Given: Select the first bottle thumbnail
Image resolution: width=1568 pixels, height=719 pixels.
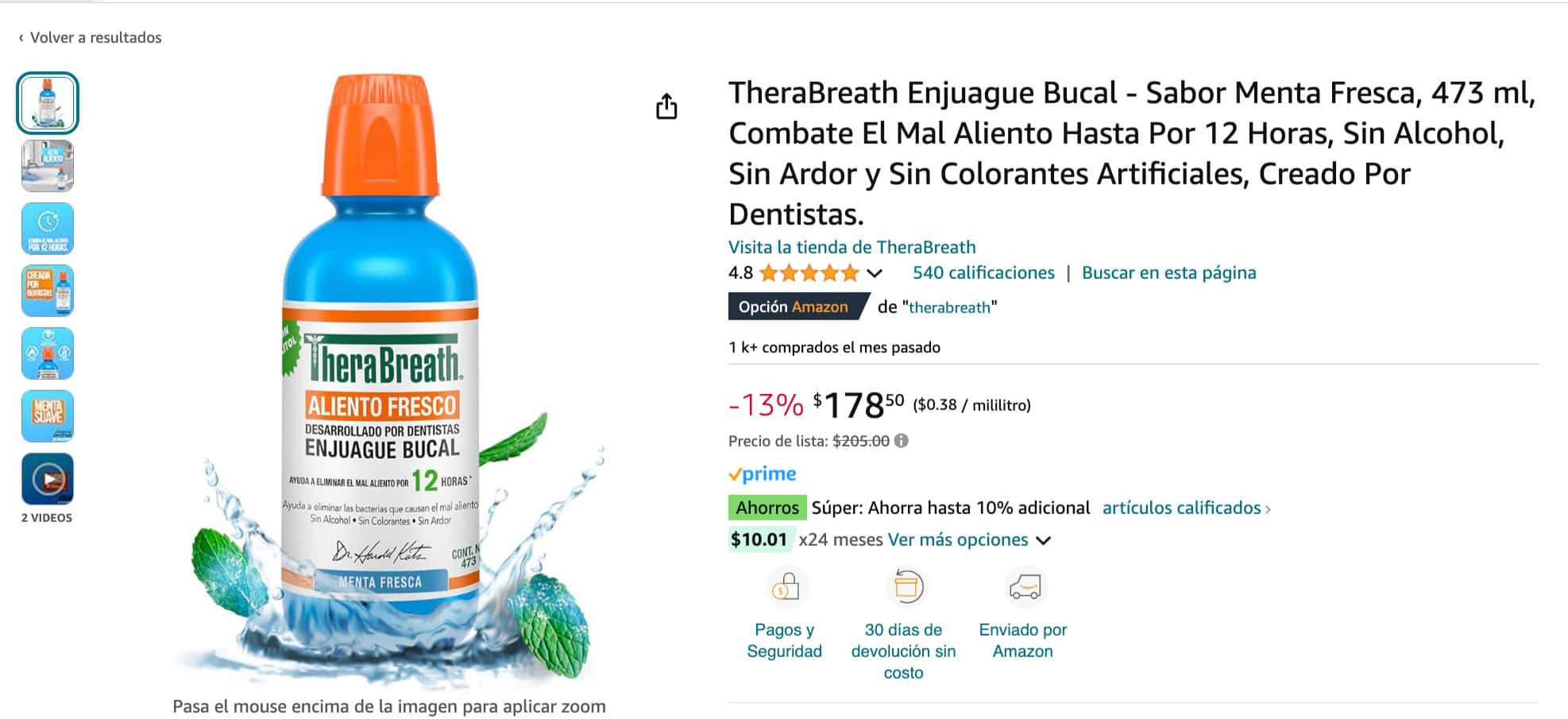Looking at the screenshot, I should [x=48, y=103].
